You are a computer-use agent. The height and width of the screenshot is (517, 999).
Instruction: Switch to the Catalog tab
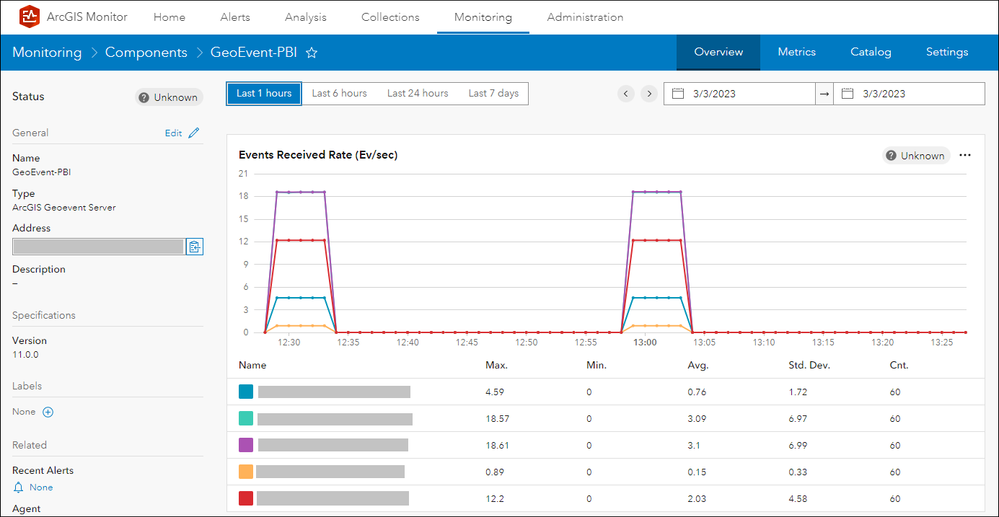[x=871, y=52]
